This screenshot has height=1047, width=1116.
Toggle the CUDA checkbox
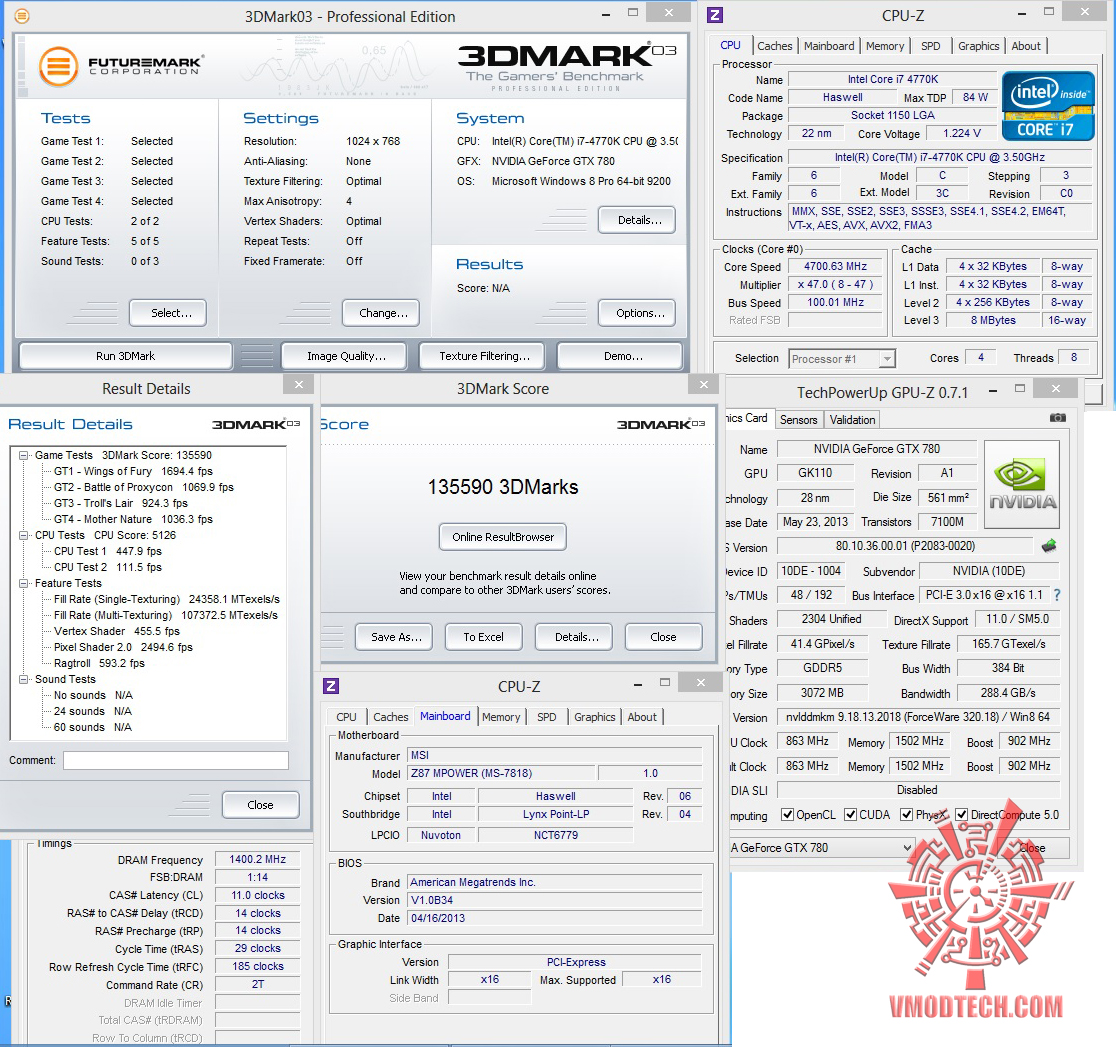coord(851,814)
